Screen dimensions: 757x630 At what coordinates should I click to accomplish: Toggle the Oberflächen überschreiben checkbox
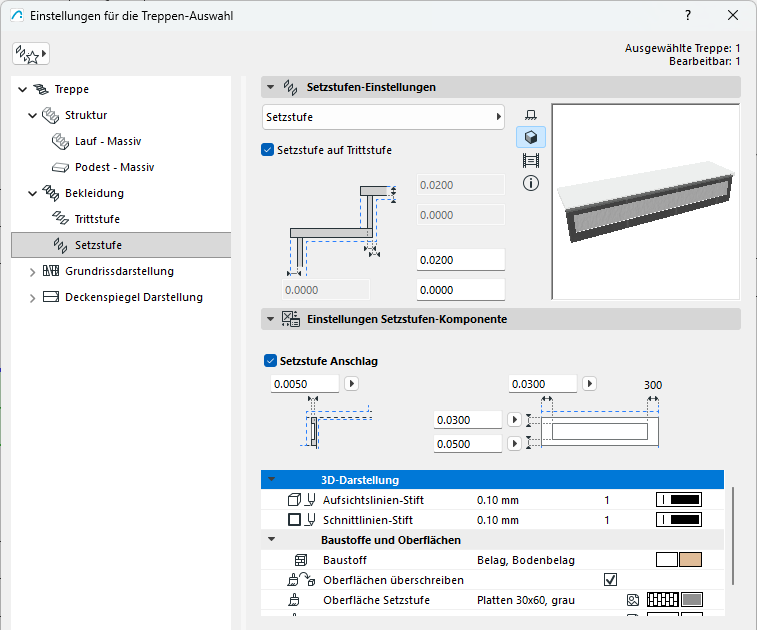(610, 580)
